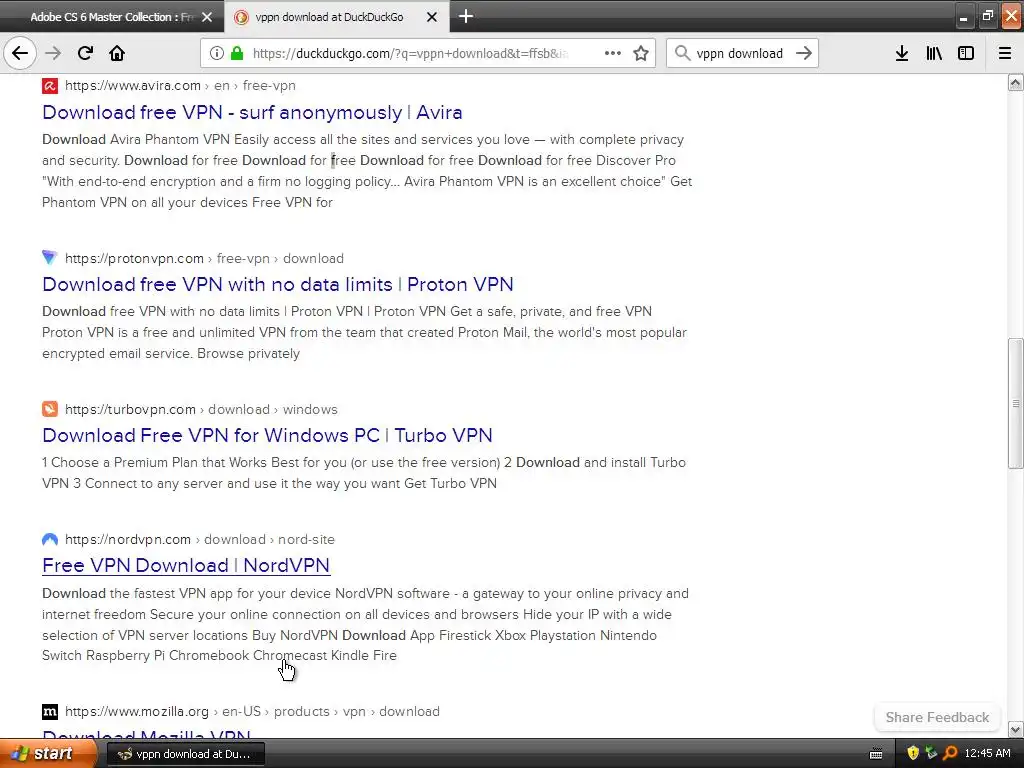Click the keyboard icon in the taskbar
This screenshot has width=1024, height=768.
876,754
